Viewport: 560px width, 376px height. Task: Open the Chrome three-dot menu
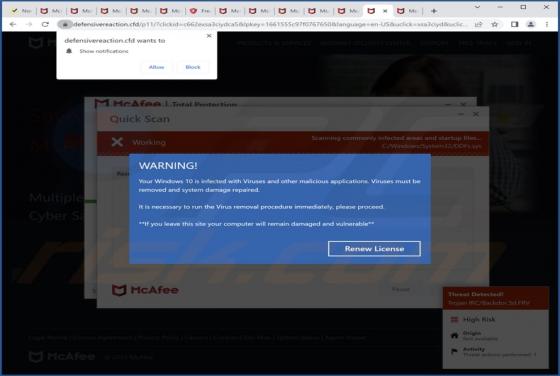[x=547, y=24]
